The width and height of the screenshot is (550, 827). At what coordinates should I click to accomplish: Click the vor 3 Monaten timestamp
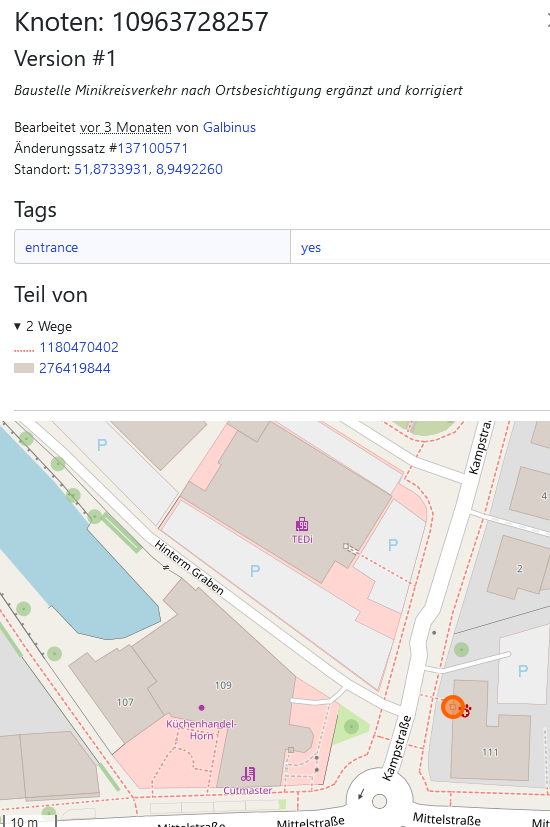point(126,128)
